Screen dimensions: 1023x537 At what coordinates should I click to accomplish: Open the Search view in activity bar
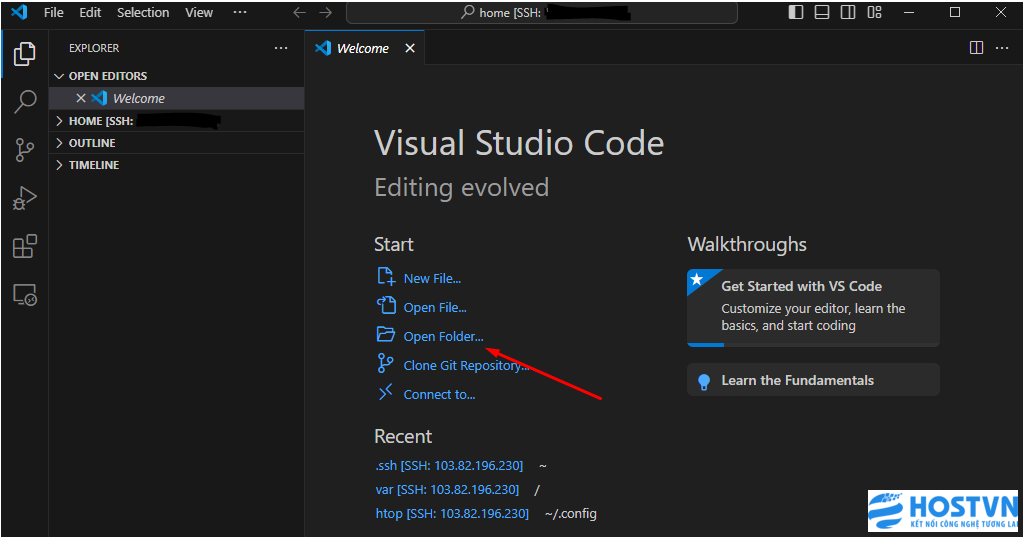tap(25, 102)
